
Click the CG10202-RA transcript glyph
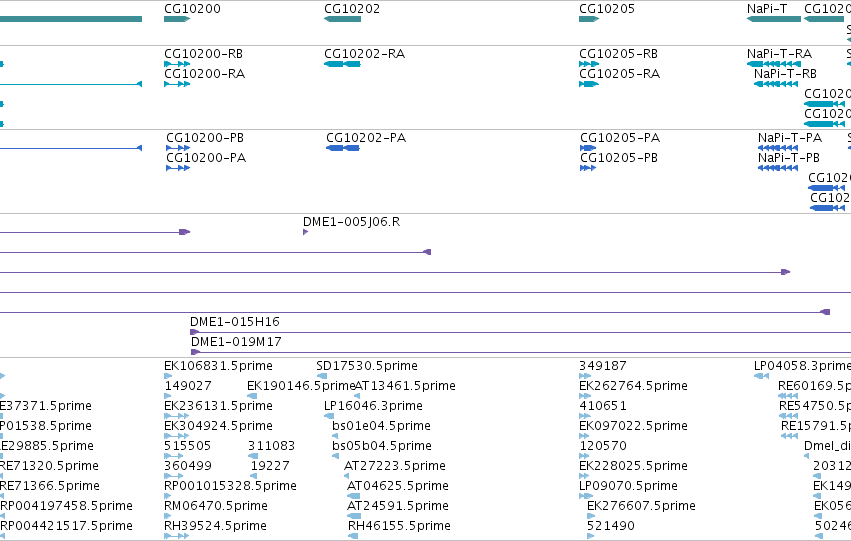coord(342,64)
